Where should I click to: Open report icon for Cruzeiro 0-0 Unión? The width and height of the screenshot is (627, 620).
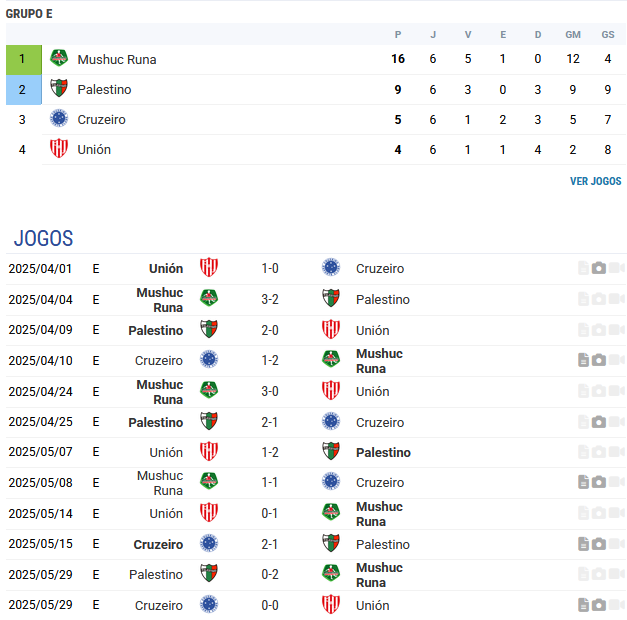pyautogui.click(x=583, y=605)
